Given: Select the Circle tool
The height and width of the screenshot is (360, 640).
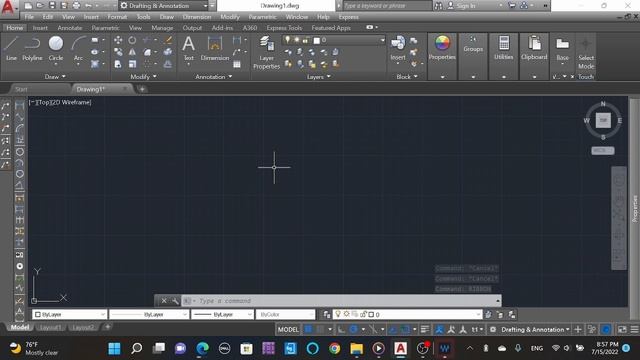Looking at the screenshot, I should coord(56,49).
